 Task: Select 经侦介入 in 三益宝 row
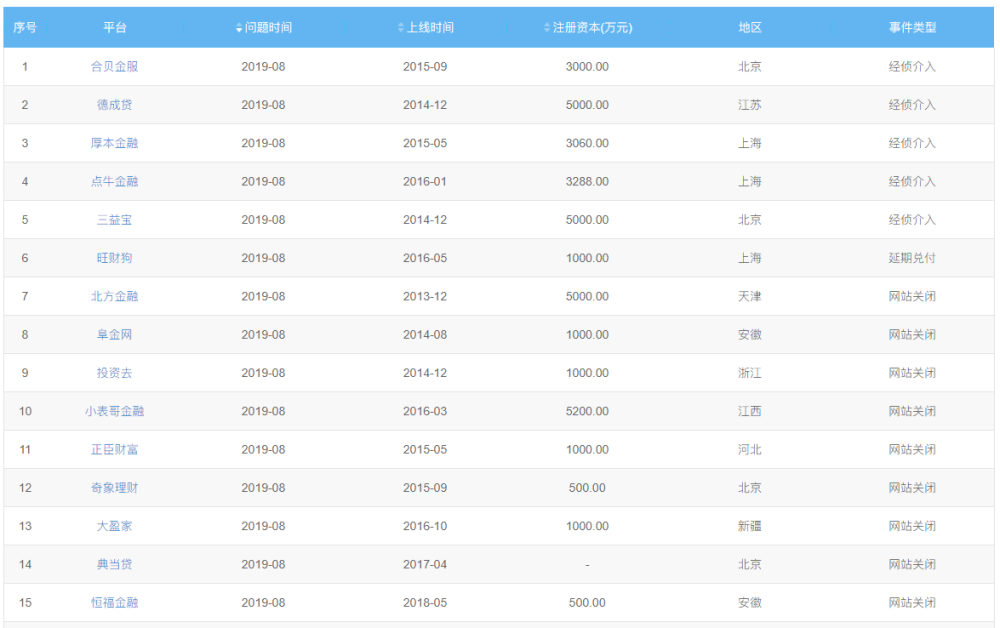click(x=913, y=219)
